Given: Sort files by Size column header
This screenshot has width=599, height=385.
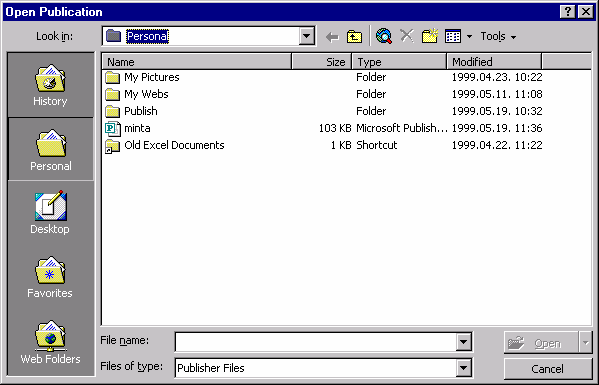Looking at the screenshot, I should pyautogui.click(x=322, y=62).
